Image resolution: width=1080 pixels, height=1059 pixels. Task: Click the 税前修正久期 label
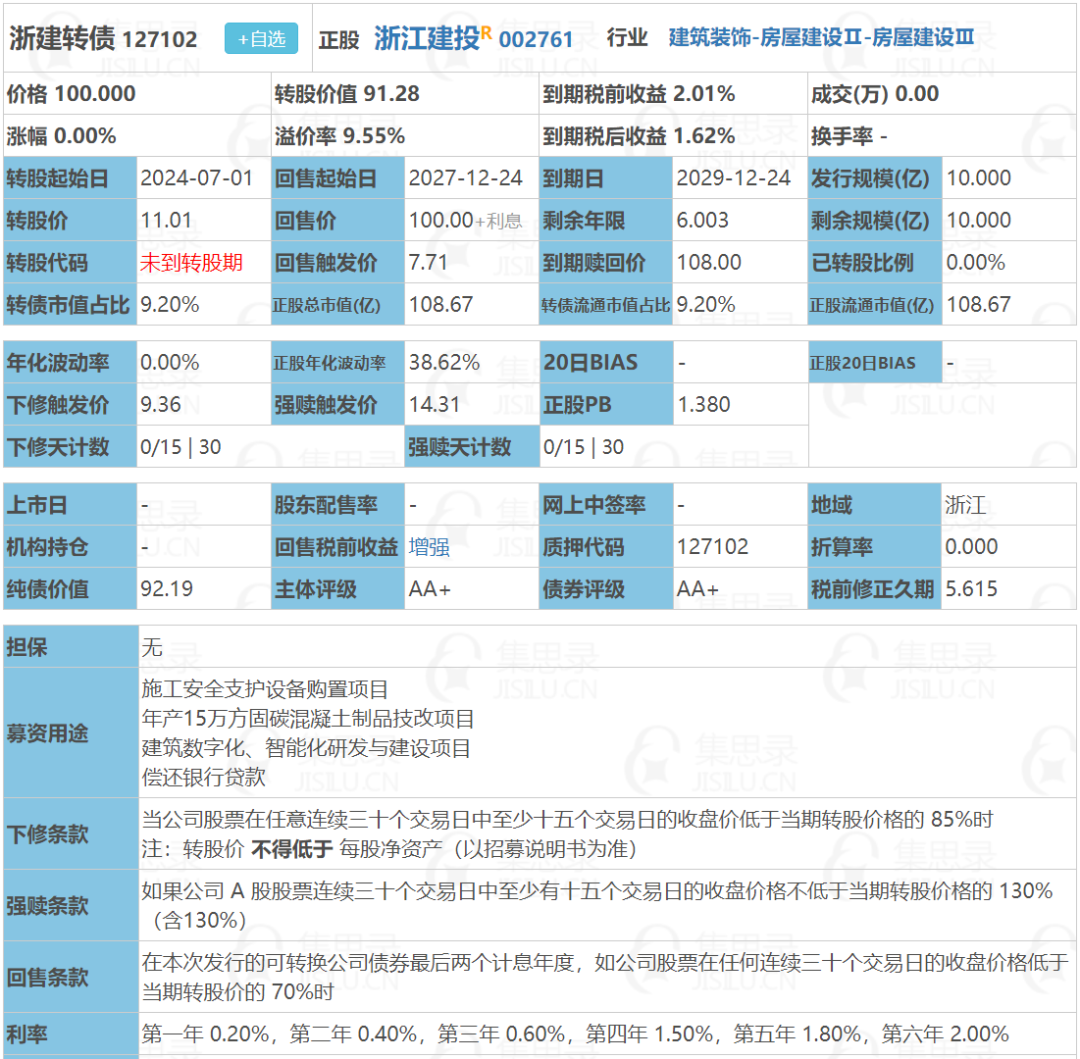(x=875, y=589)
